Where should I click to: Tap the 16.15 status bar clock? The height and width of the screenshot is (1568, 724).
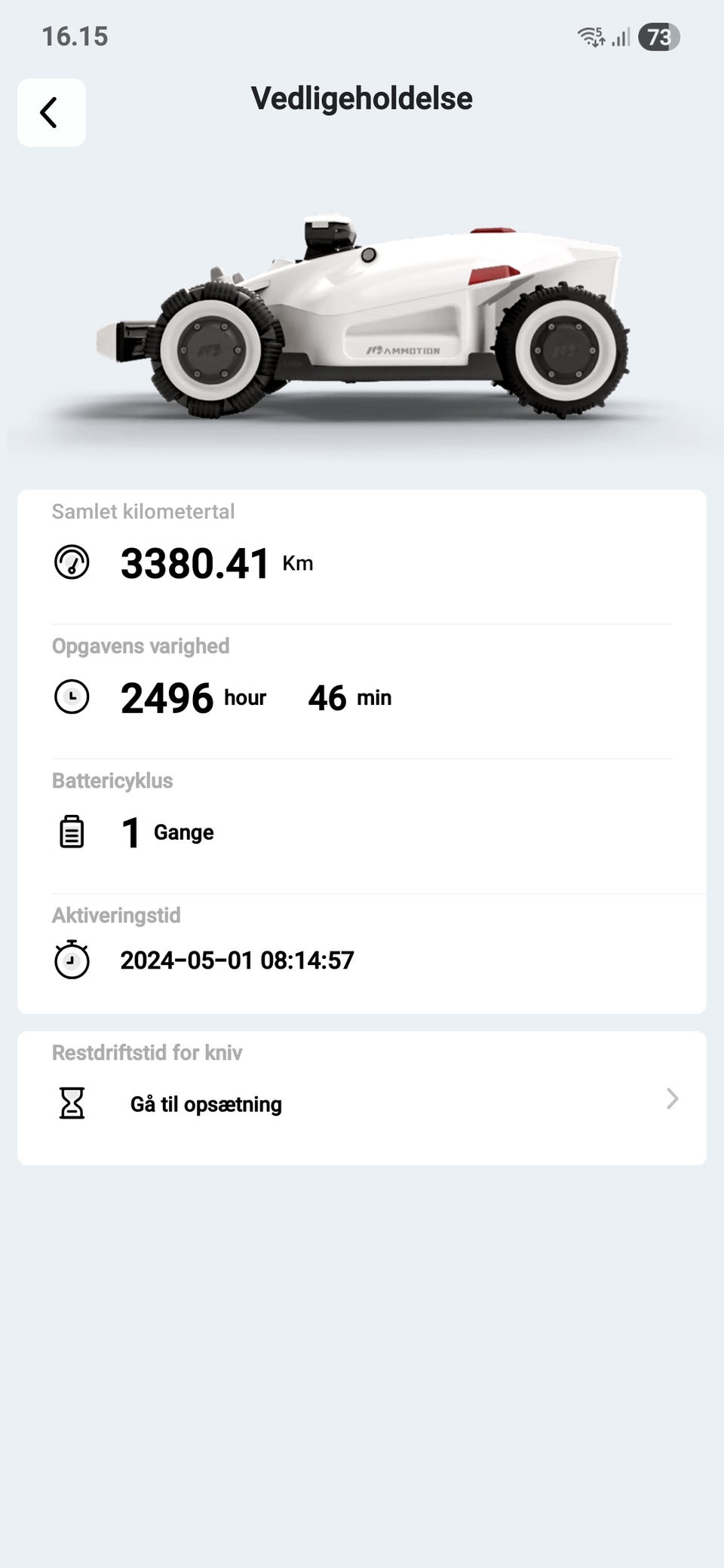coord(75,36)
